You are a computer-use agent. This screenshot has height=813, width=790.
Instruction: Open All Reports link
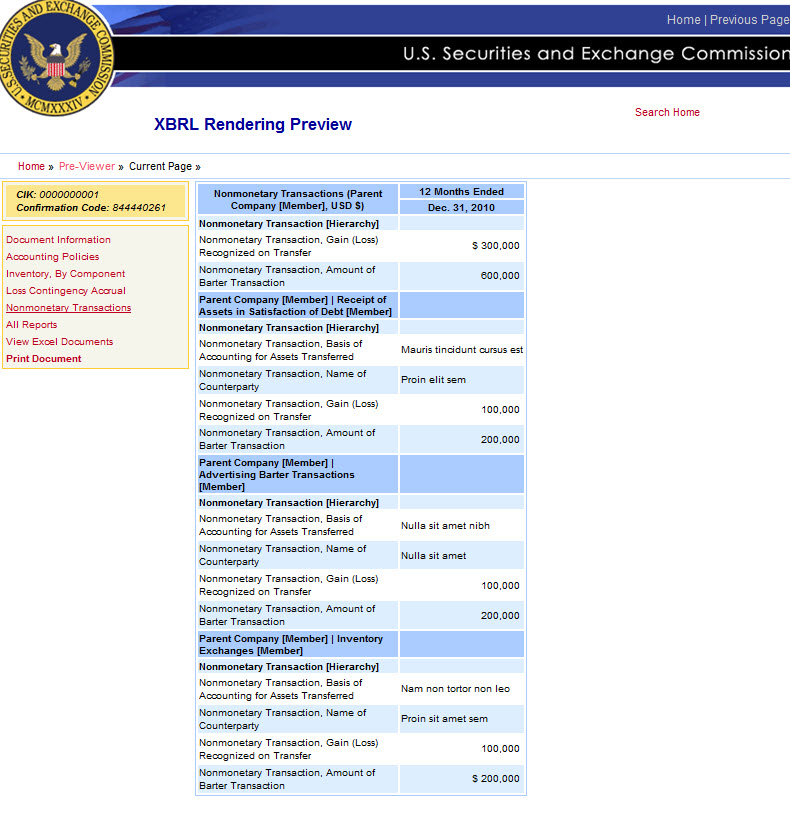coord(32,325)
